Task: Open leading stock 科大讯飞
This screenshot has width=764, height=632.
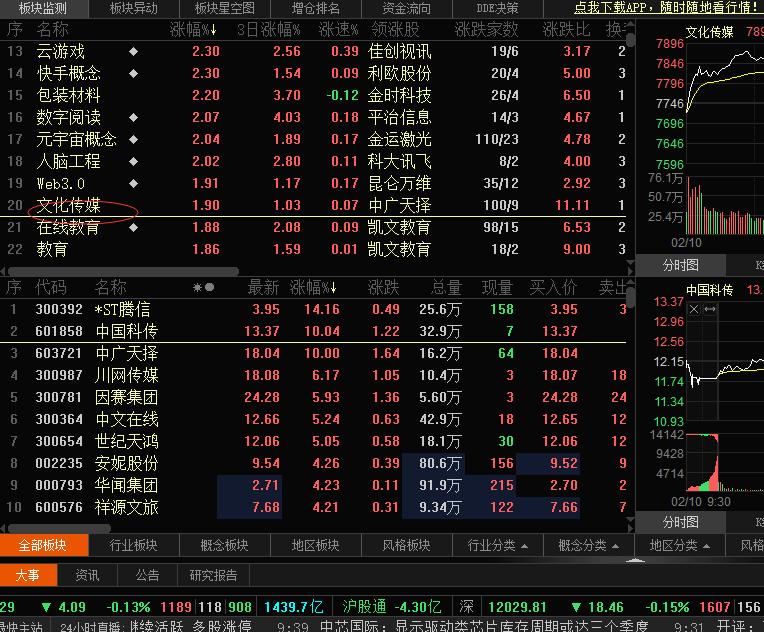Action: tap(400, 161)
